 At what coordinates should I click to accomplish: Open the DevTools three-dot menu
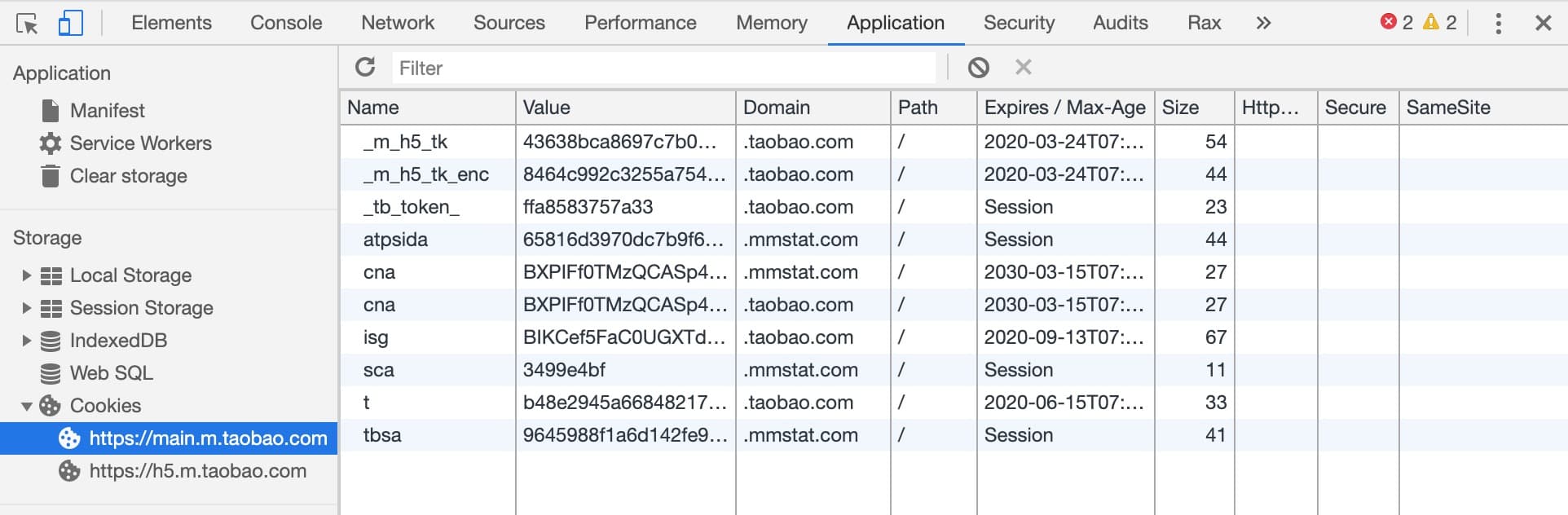(1498, 24)
